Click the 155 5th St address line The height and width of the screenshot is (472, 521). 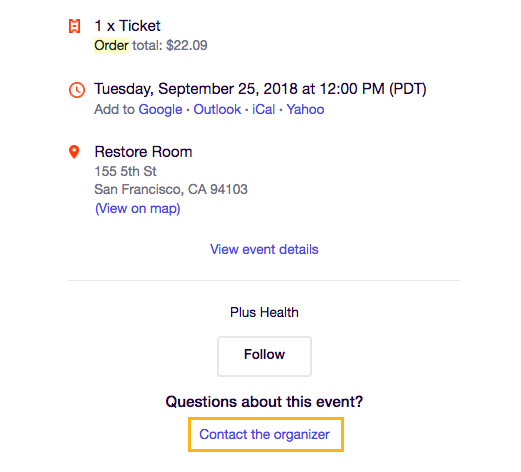[125, 171]
